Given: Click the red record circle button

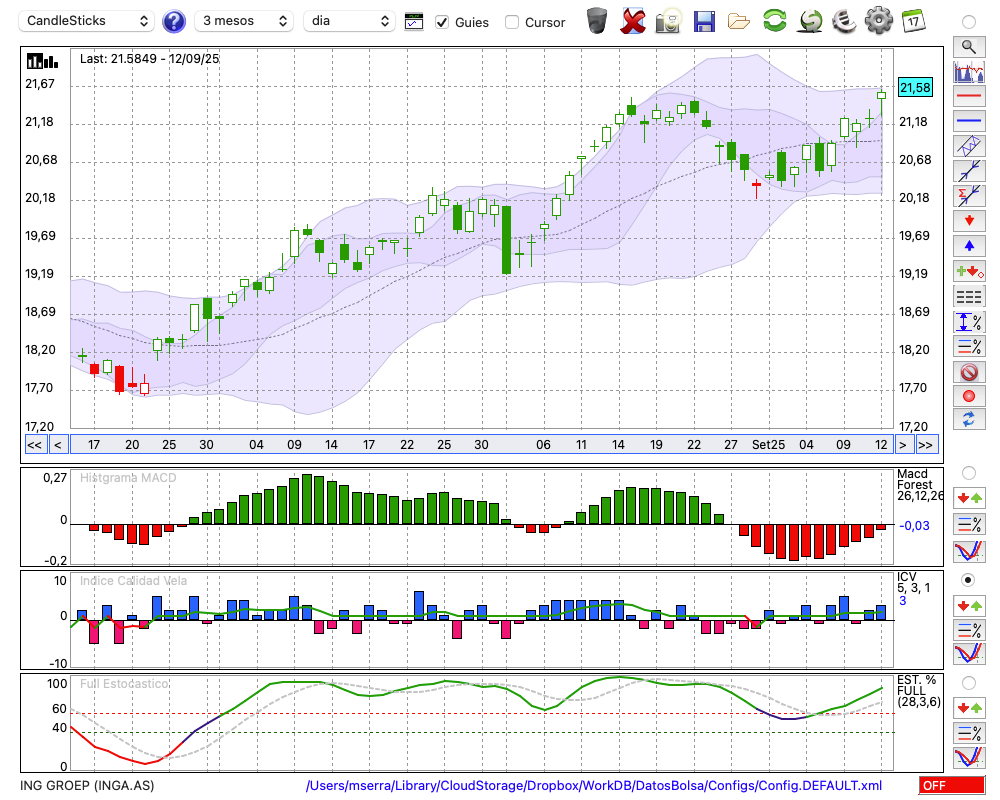Looking at the screenshot, I should point(969,396).
